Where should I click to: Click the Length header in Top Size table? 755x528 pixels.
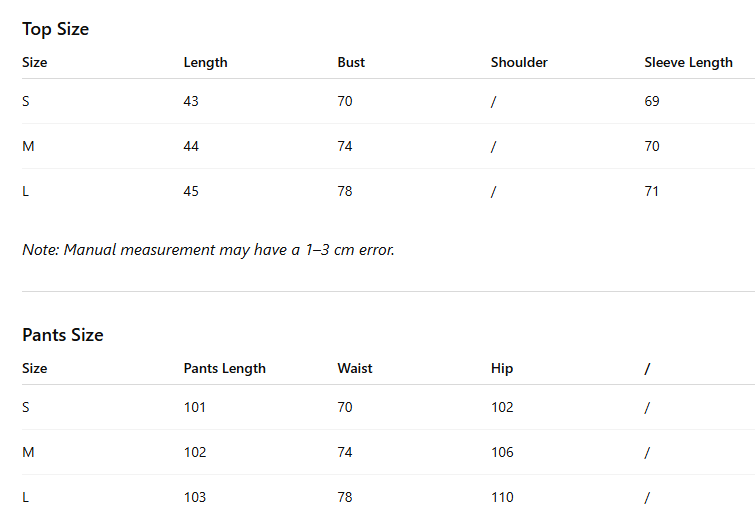click(205, 62)
